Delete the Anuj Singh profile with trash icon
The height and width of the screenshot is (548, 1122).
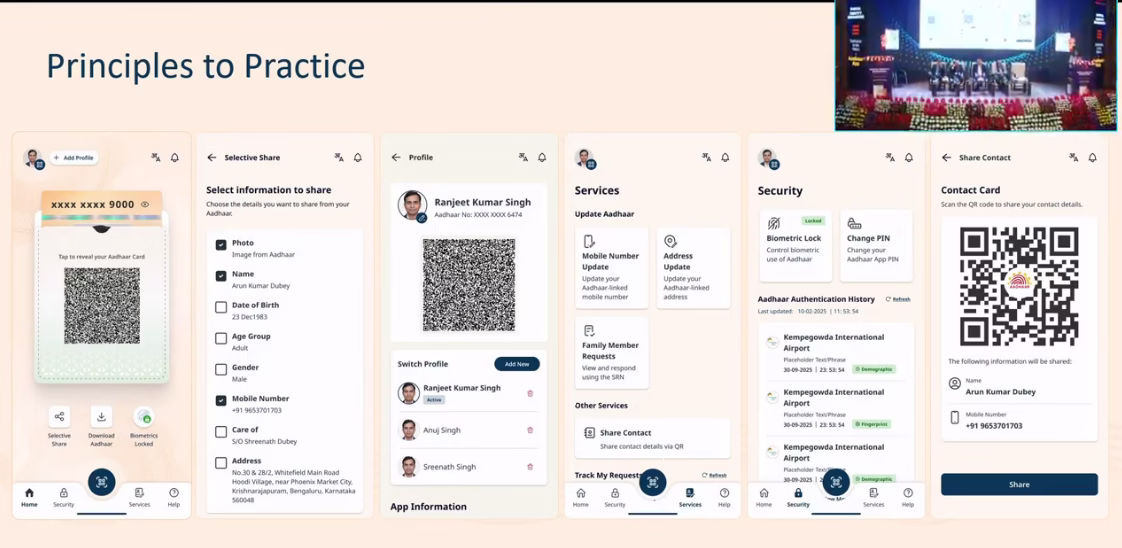tap(530, 430)
